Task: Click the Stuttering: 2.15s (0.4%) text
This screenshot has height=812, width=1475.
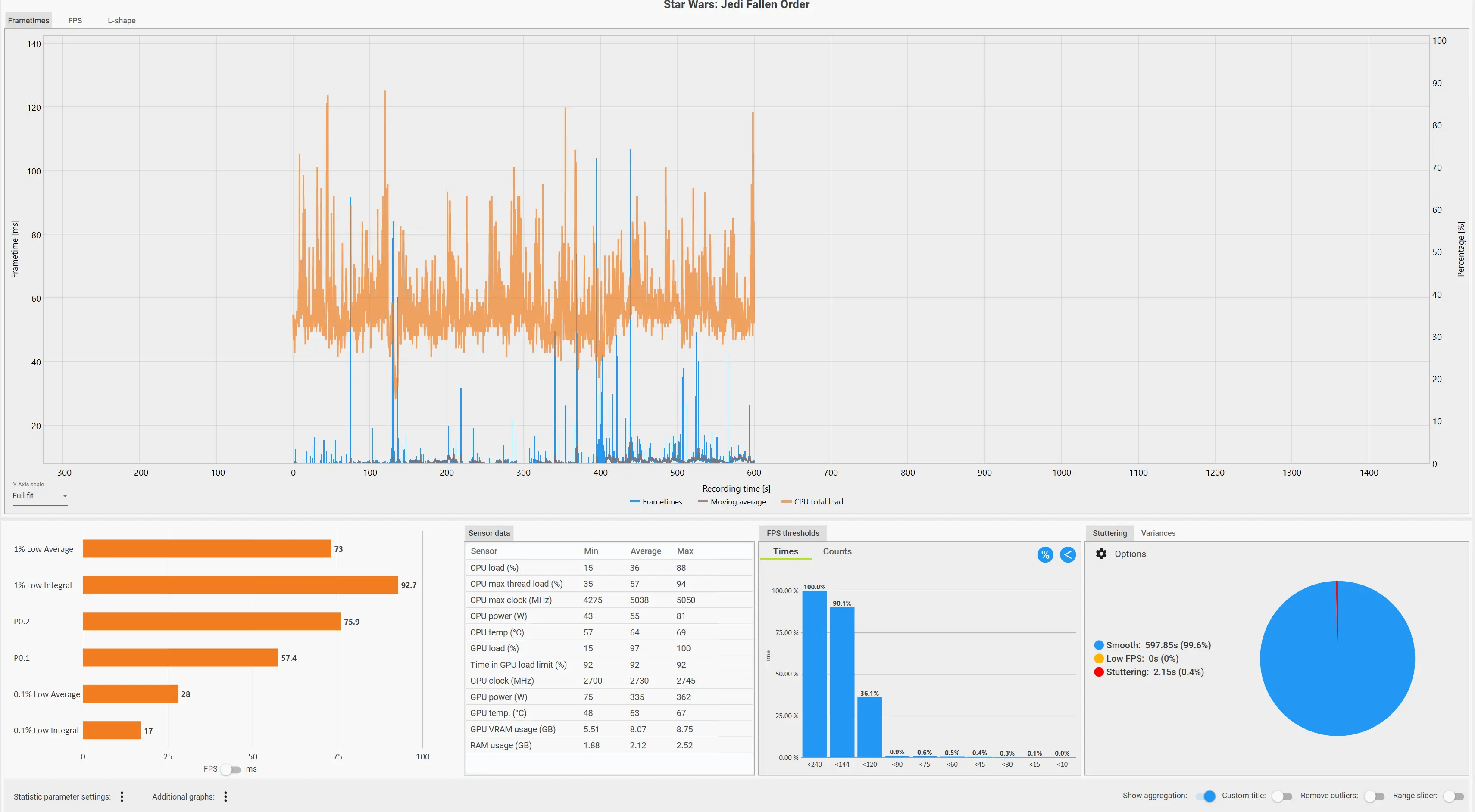Action: click(x=1155, y=672)
